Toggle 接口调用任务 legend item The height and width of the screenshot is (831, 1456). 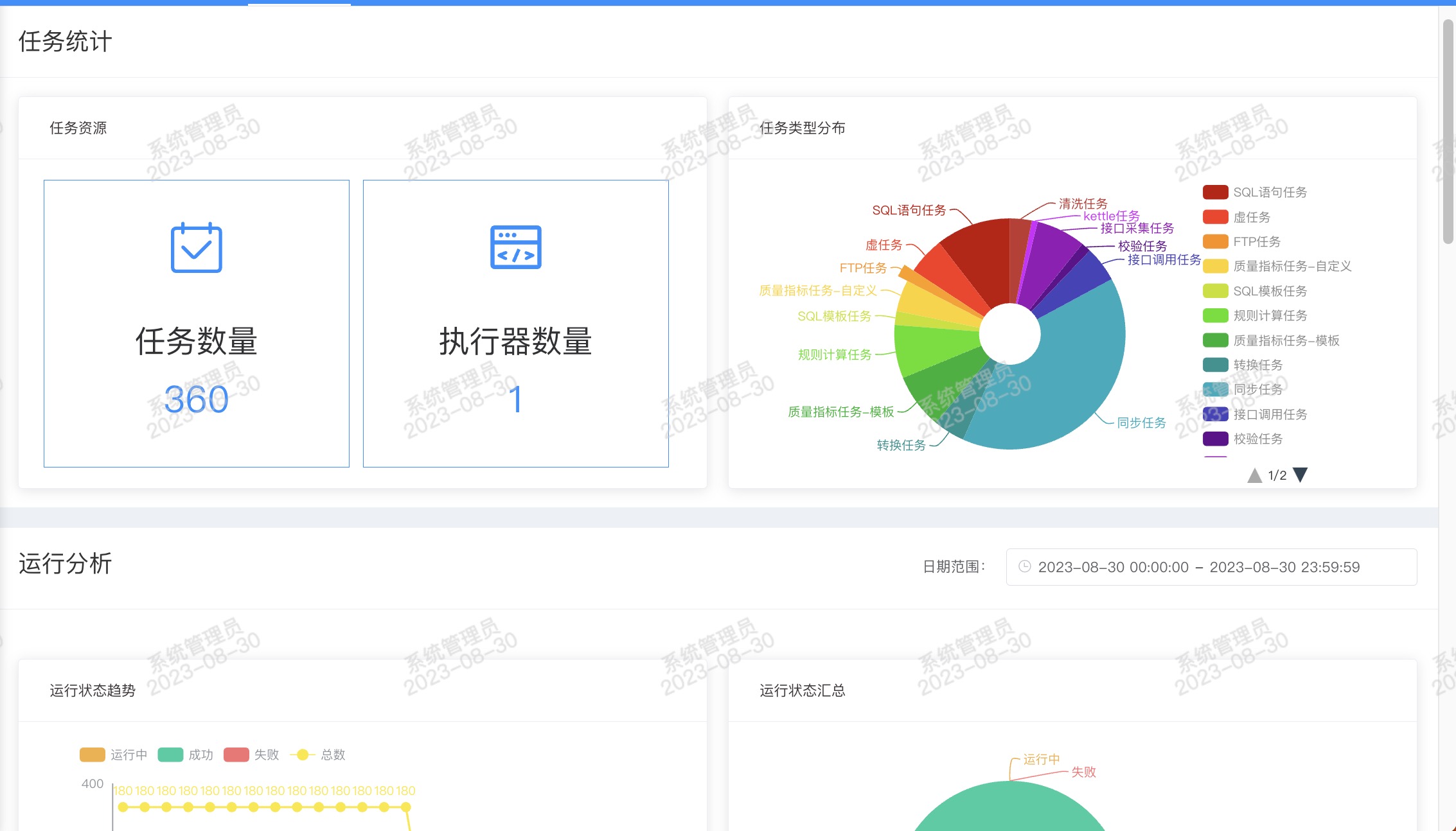pyautogui.click(x=1255, y=414)
